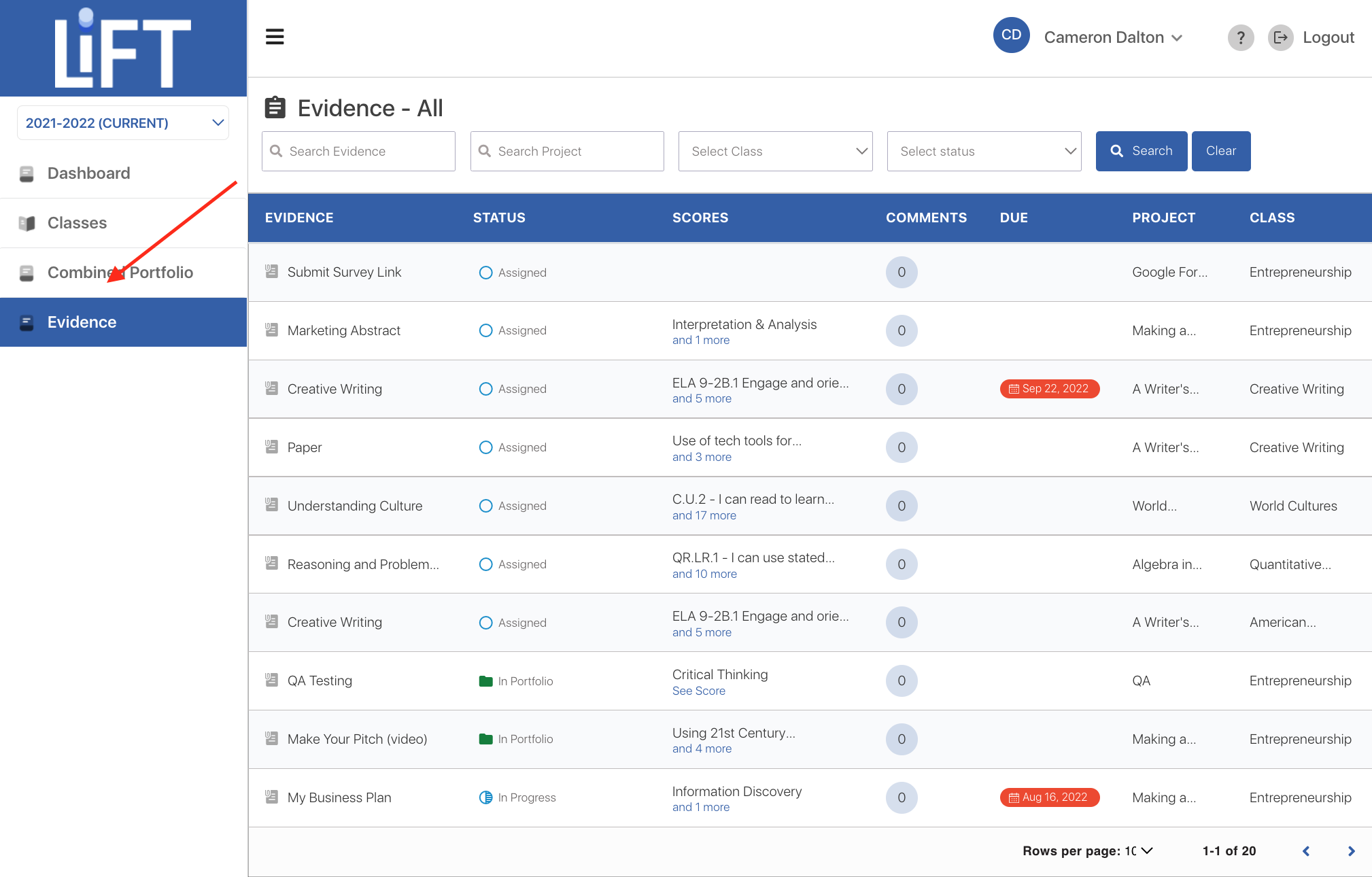Image resolution: width=1372 pixels, height=877 pixels.
Task: Click In Progress status icon for My Business Plan
Action: coord(485,797)
